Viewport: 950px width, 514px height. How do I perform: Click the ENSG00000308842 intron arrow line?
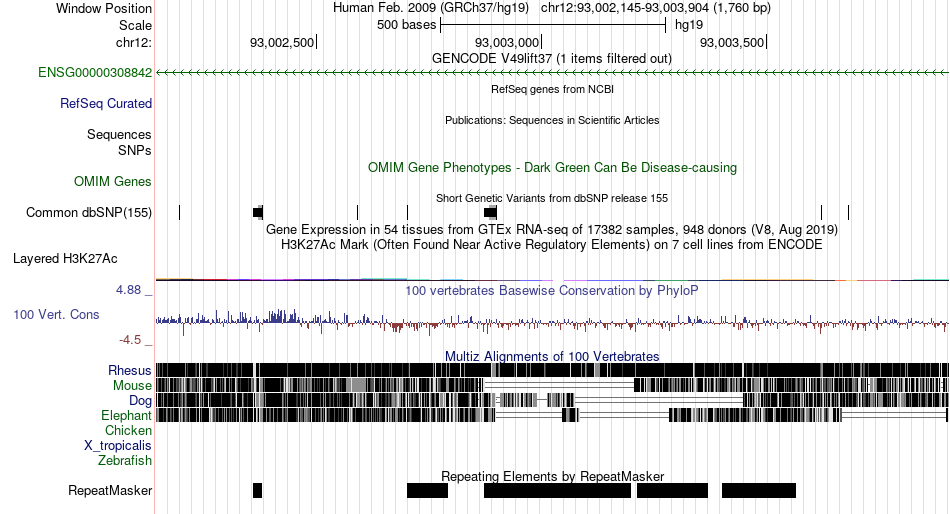coord(552,73)
